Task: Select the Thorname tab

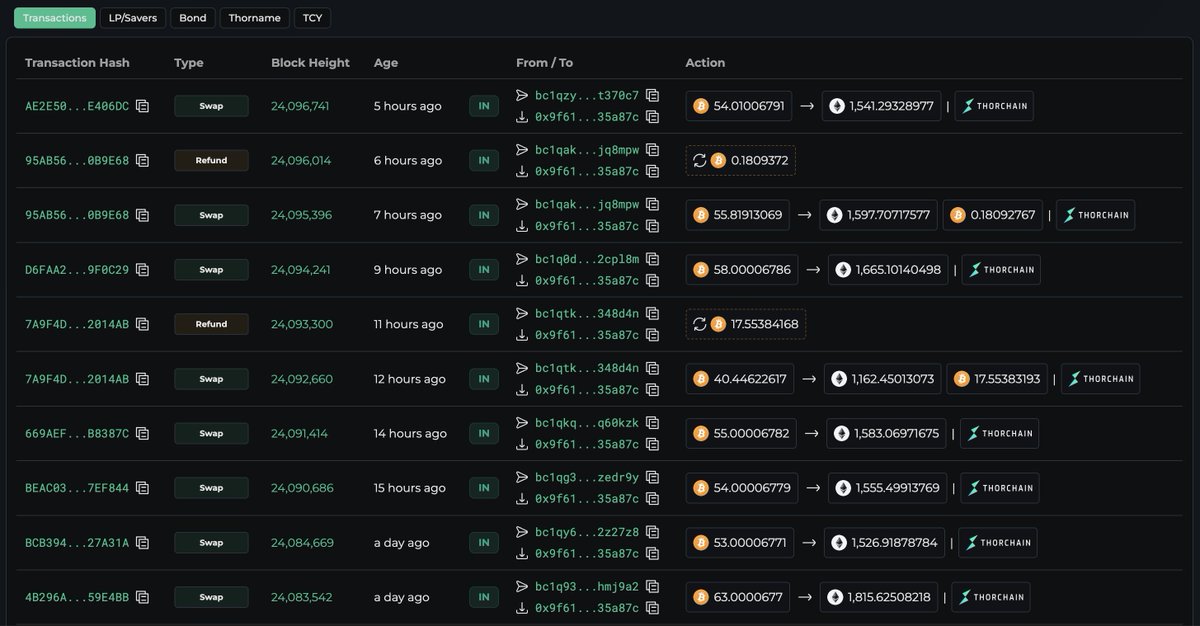Action: [x=255, y=18]
